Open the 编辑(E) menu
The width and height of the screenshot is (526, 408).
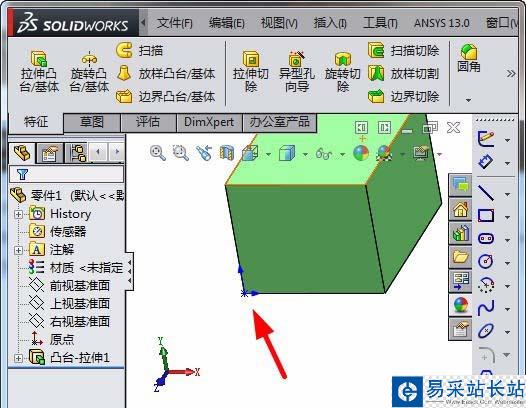pyautogui.click(x=226, y=23)
